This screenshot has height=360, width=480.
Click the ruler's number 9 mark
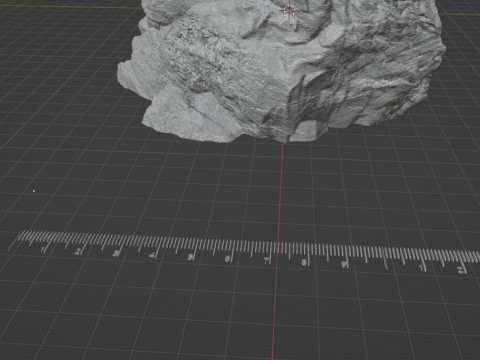[344, 264]
